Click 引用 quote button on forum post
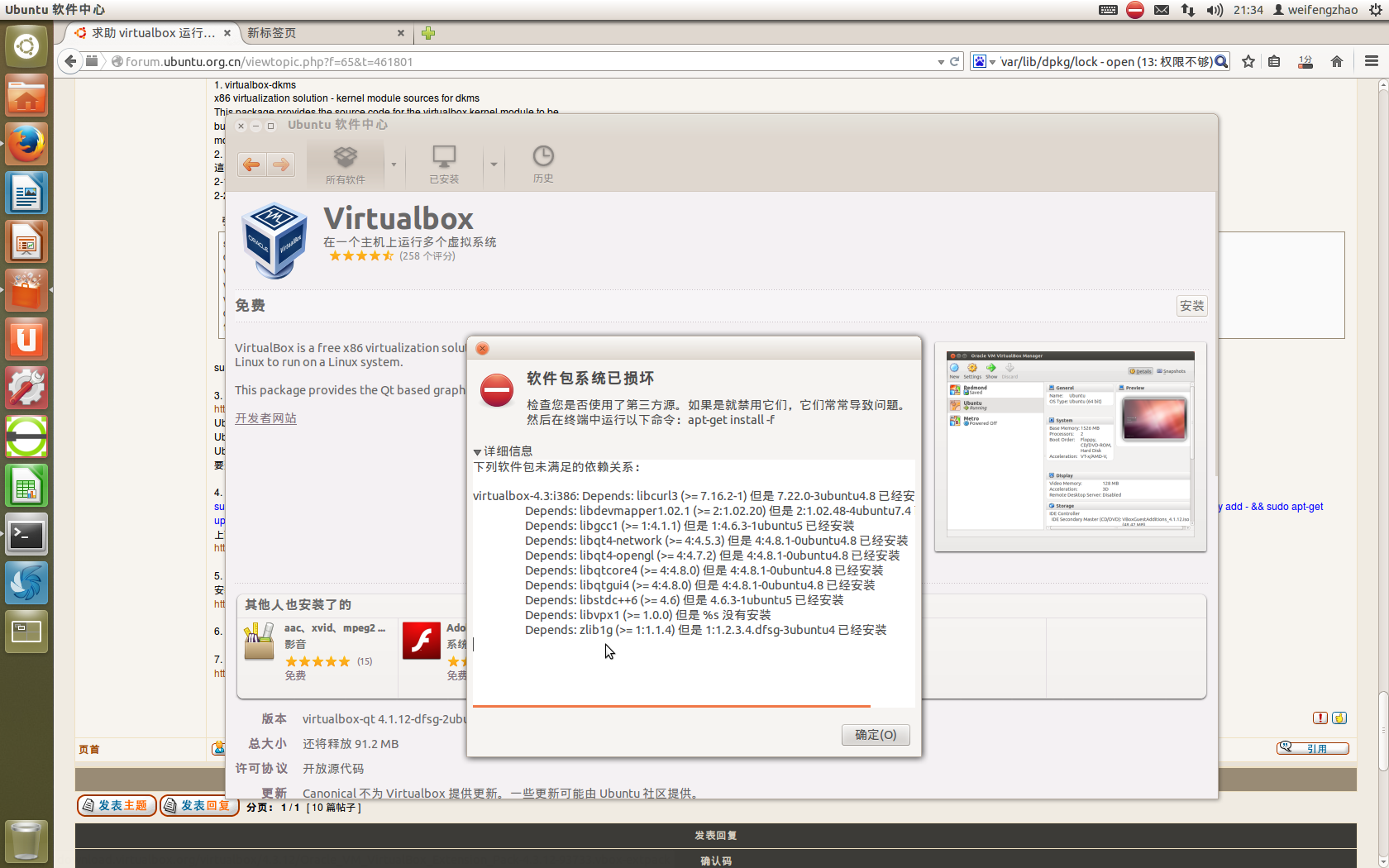The image size is (1389, 868). tap(1313, 748)
